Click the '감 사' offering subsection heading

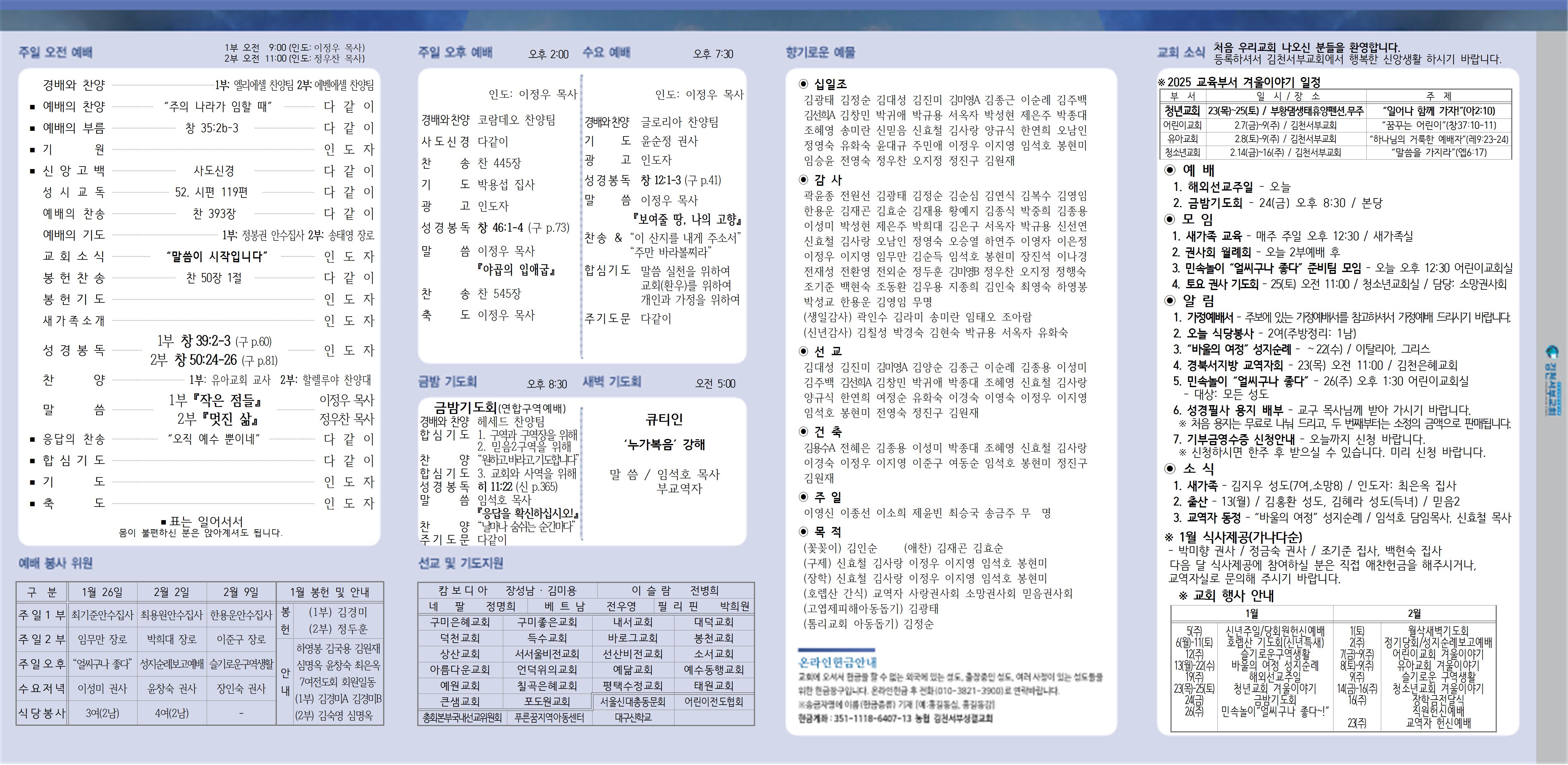click(821, 179)
